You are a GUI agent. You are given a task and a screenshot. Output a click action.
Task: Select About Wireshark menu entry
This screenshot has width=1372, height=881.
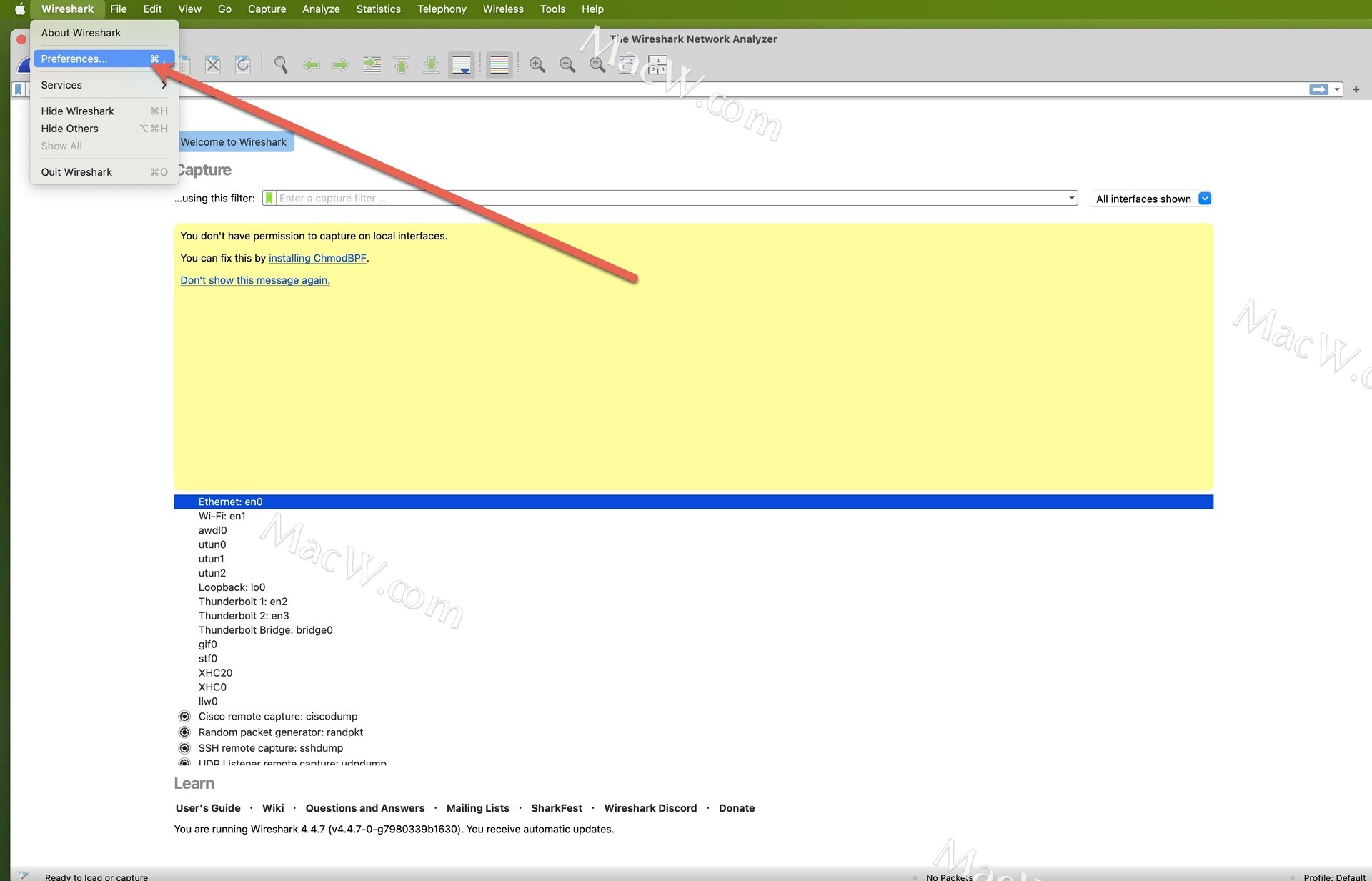(x=104, y=33)
